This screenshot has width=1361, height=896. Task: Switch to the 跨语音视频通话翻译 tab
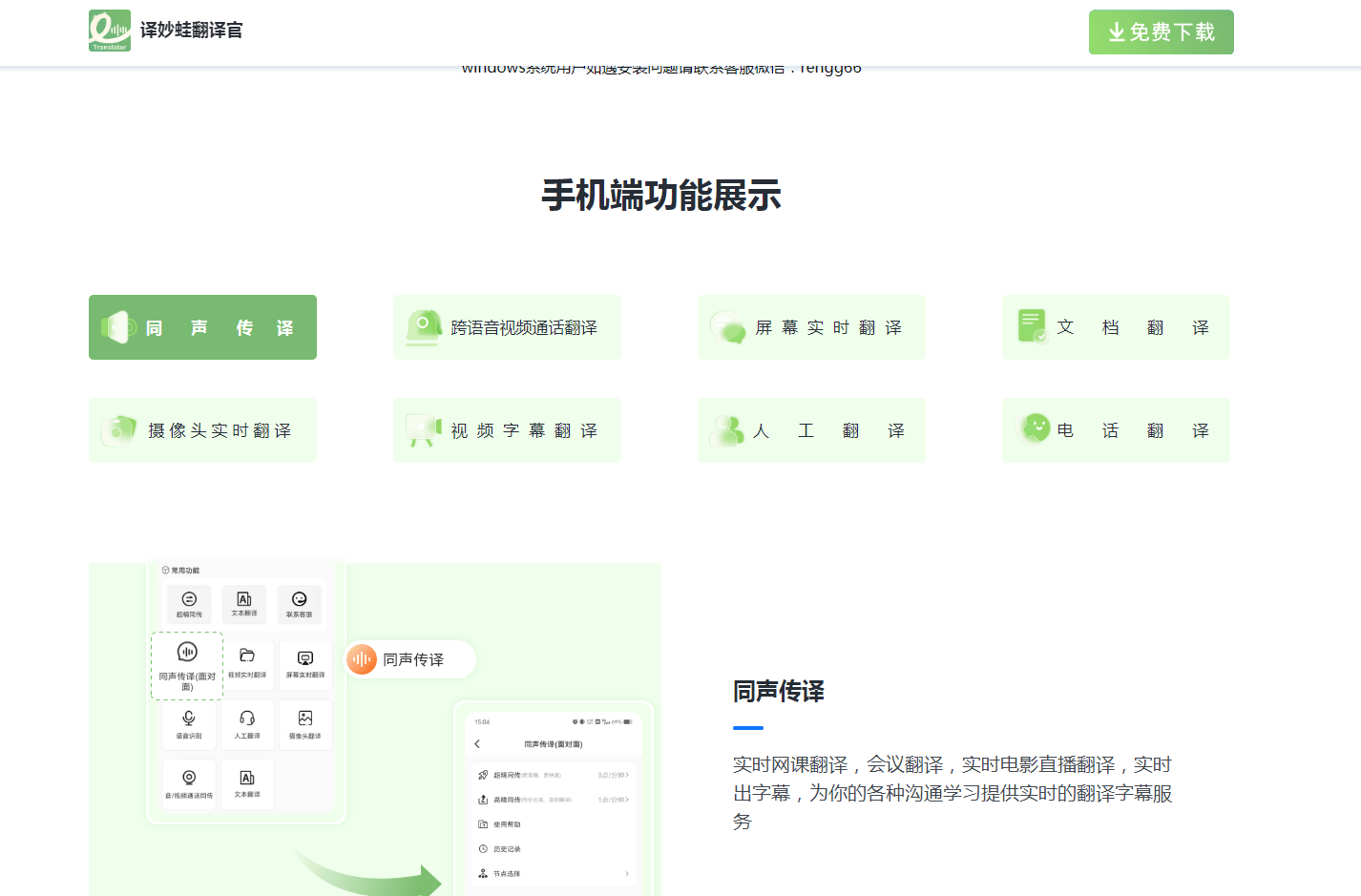pos(507,326)
